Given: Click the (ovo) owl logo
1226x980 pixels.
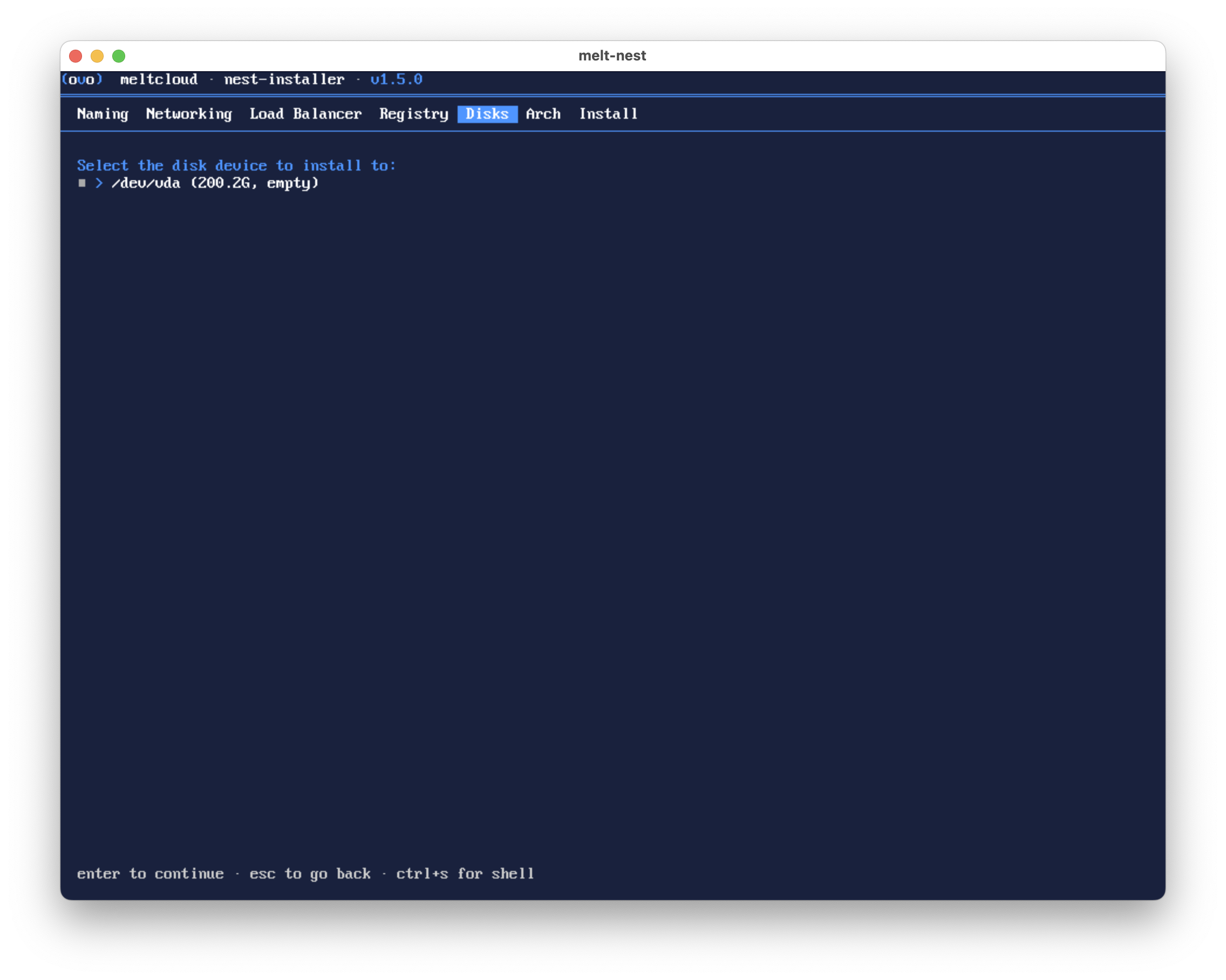Looking at the screenshot, I should pos(83,80).
